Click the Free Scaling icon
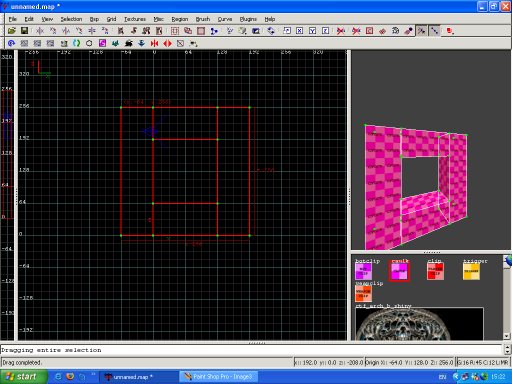The height and width of the screenshot is (384, 512). tap(287, 31)
